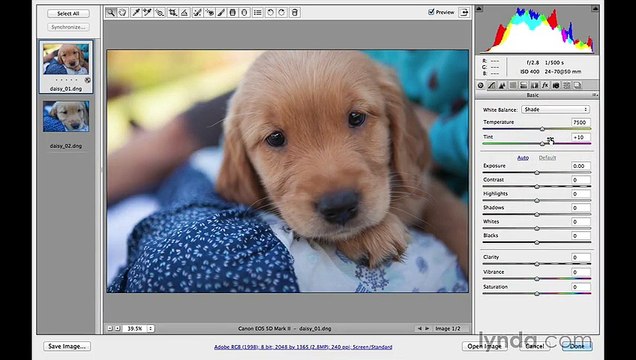Switch to the Lens Corrections tab
Viewport: 636px width, 360px height.
534,85
